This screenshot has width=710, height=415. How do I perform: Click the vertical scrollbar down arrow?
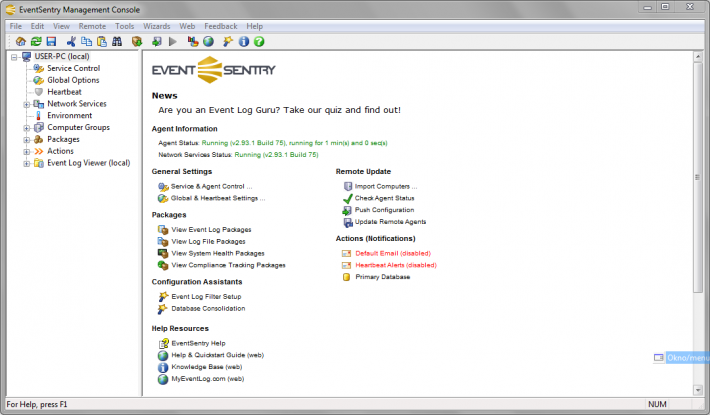(697, 390)
